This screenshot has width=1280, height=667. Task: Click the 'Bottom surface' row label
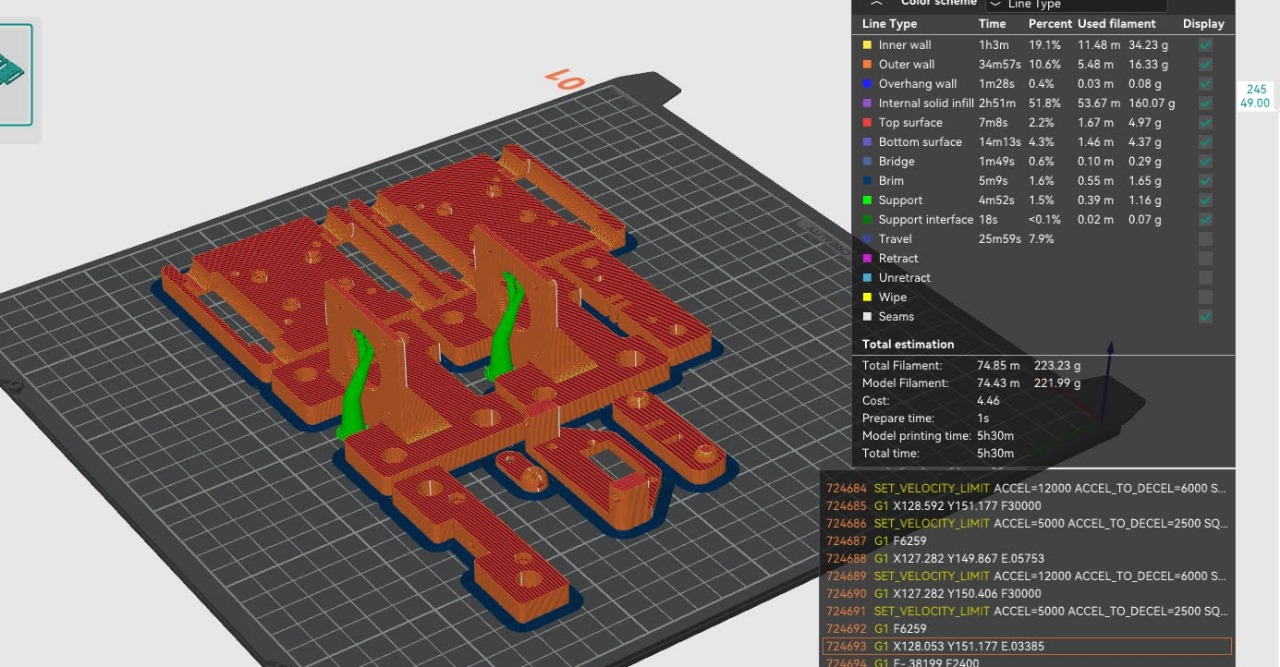[920, 142]
